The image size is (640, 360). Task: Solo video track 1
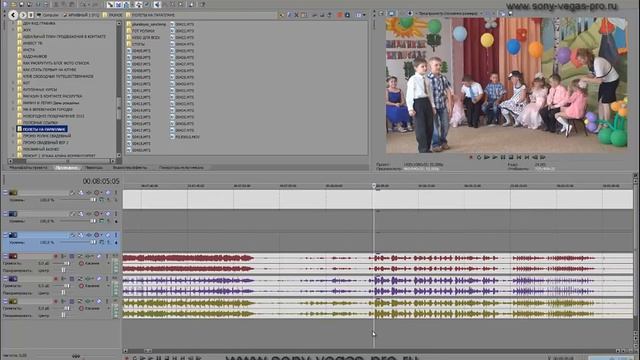116,193
